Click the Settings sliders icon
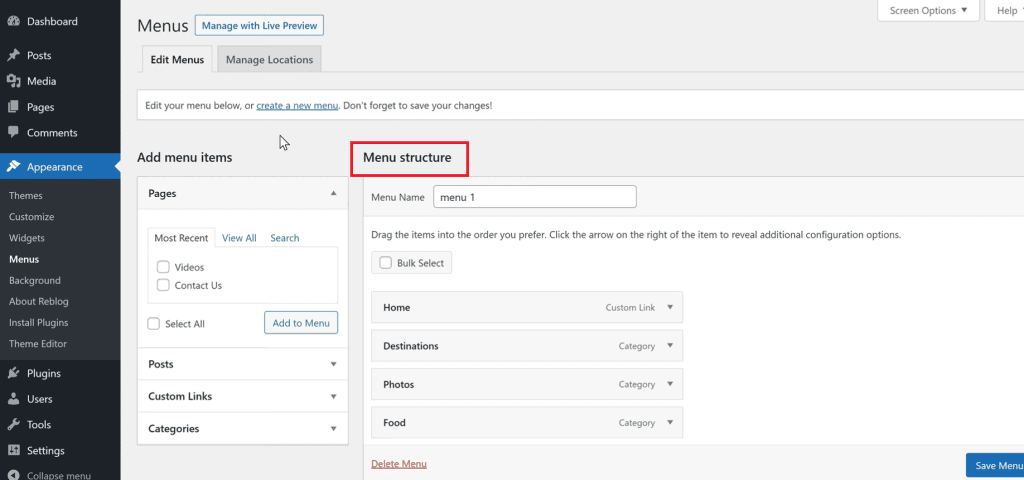This screenshot has height=480, width=1024. (13, 451)
